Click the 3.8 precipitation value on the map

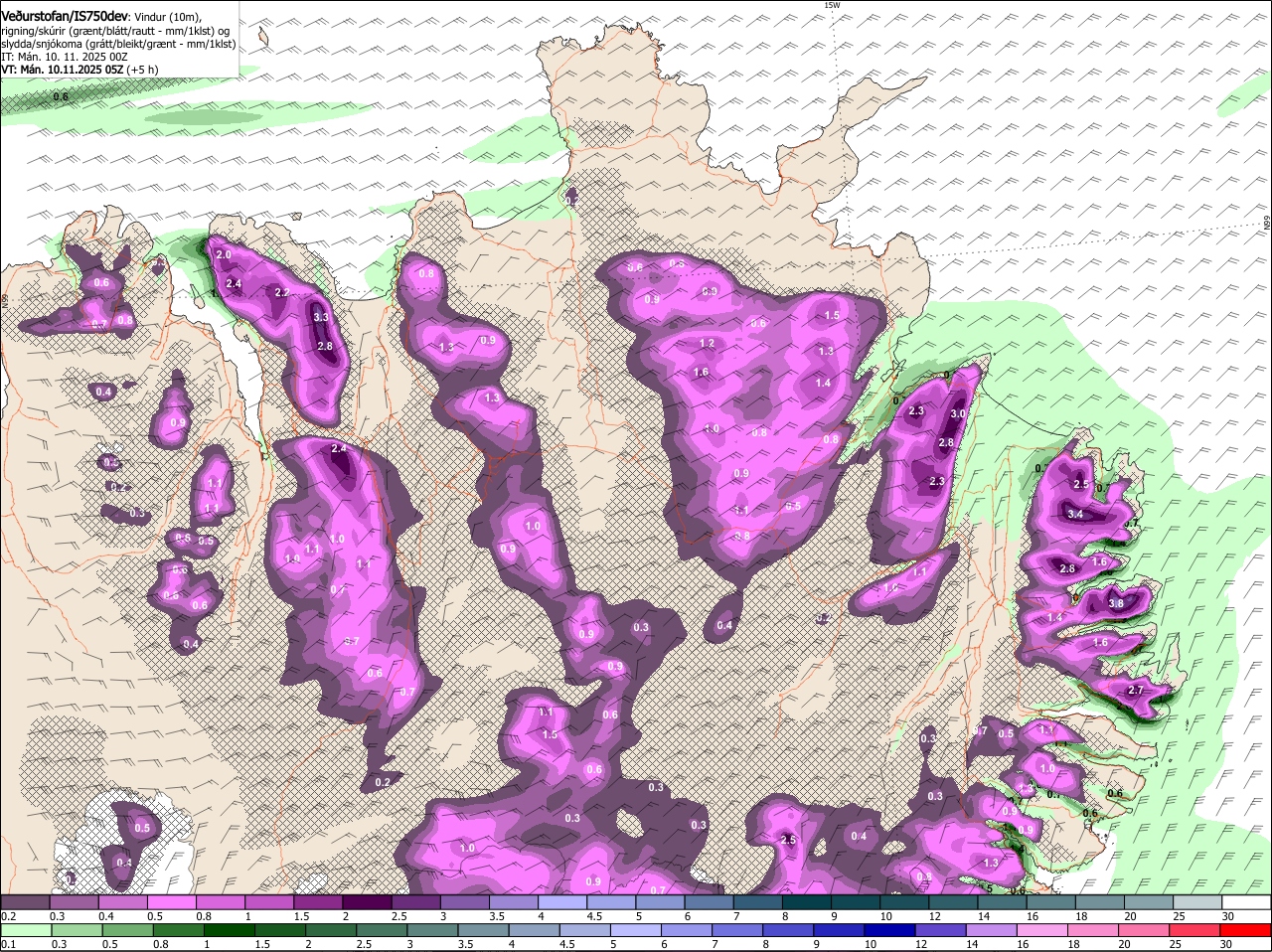1115,603
